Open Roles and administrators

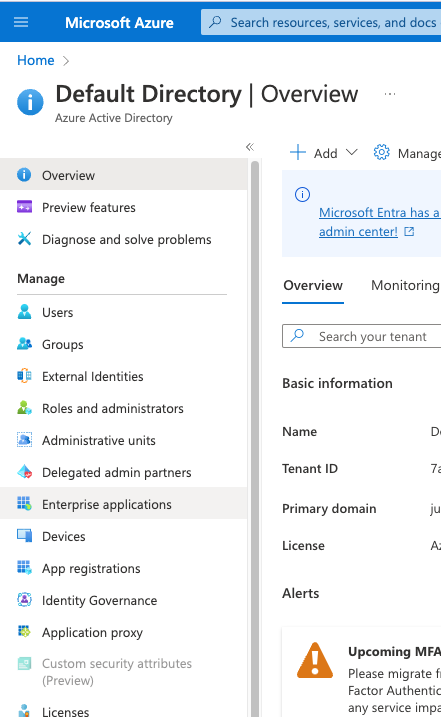point(124,408)
